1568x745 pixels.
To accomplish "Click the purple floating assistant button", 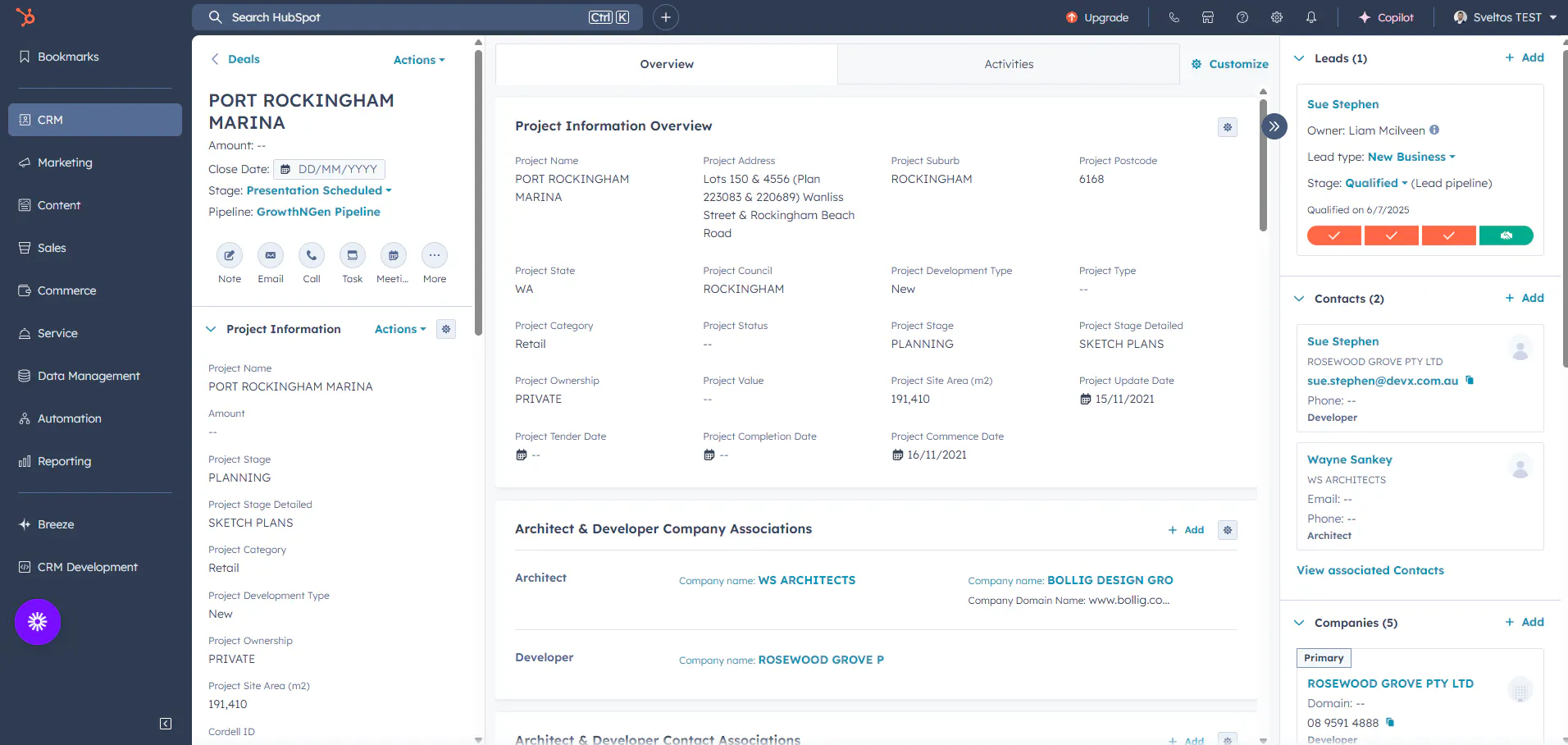I will [38, 622].
